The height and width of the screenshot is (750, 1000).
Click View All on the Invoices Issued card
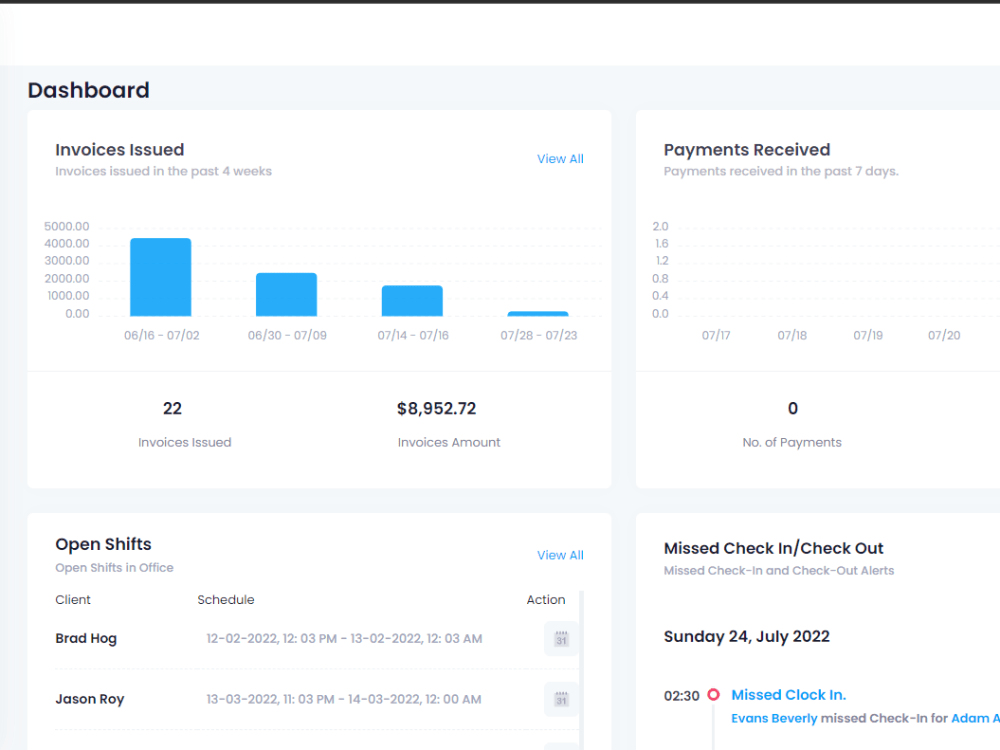560,158
